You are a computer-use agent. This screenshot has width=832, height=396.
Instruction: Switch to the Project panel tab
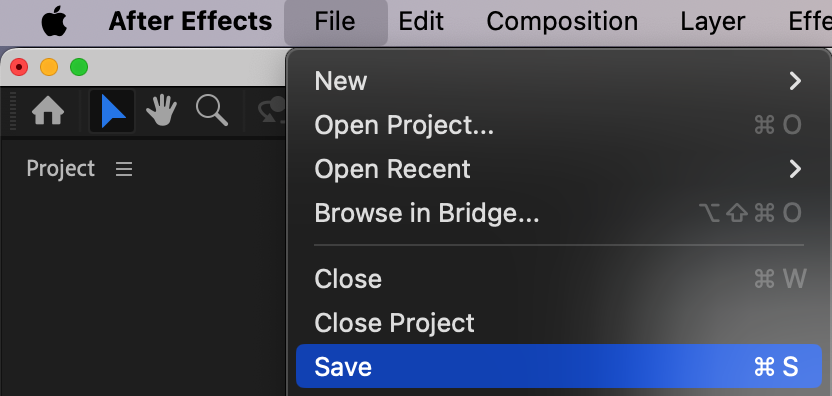pyautogui.click(x=60, y=169)
